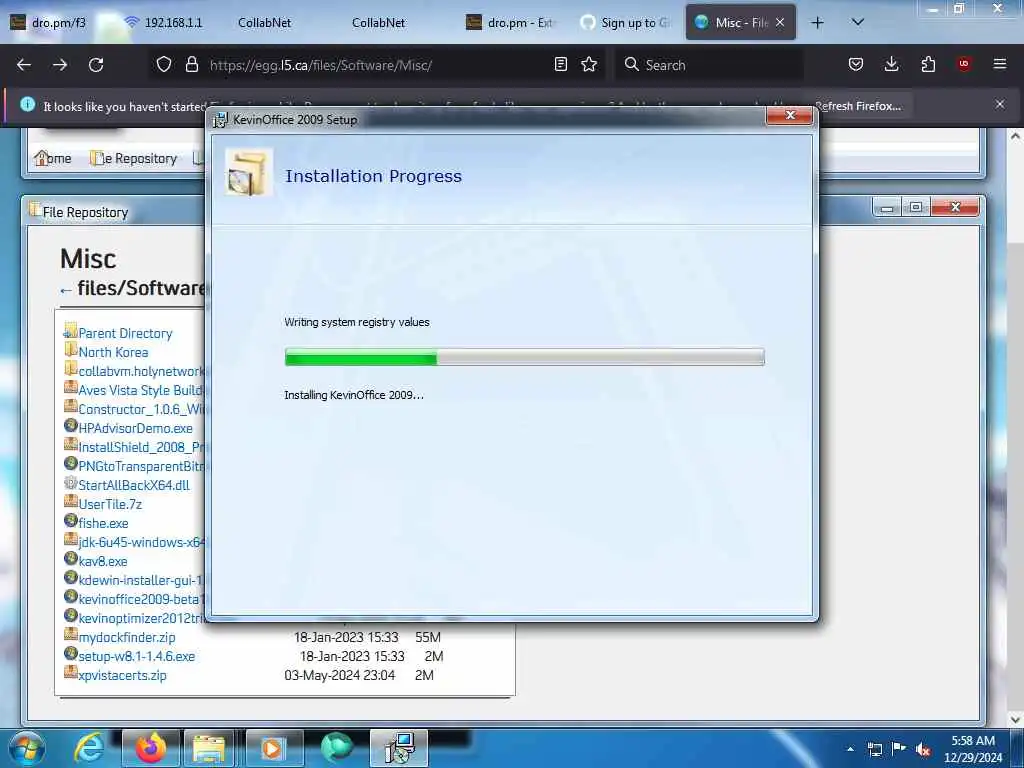This screenshot has width=1024, height=768.
Task: Open a new tab with plus button
Action: pyautogui.click(x=817, y=23)
